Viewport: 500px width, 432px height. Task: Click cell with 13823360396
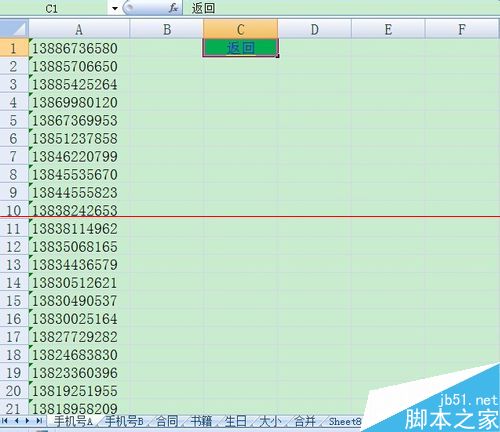click(x=79, y=373)
